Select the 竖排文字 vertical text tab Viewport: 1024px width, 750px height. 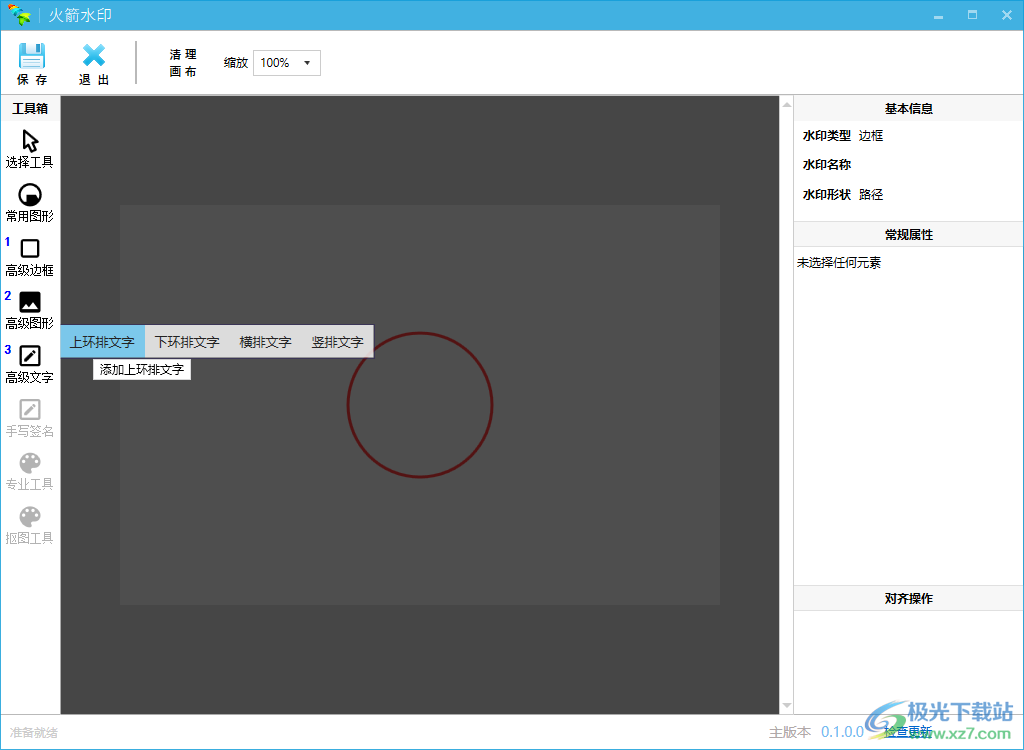coord(337,341)
